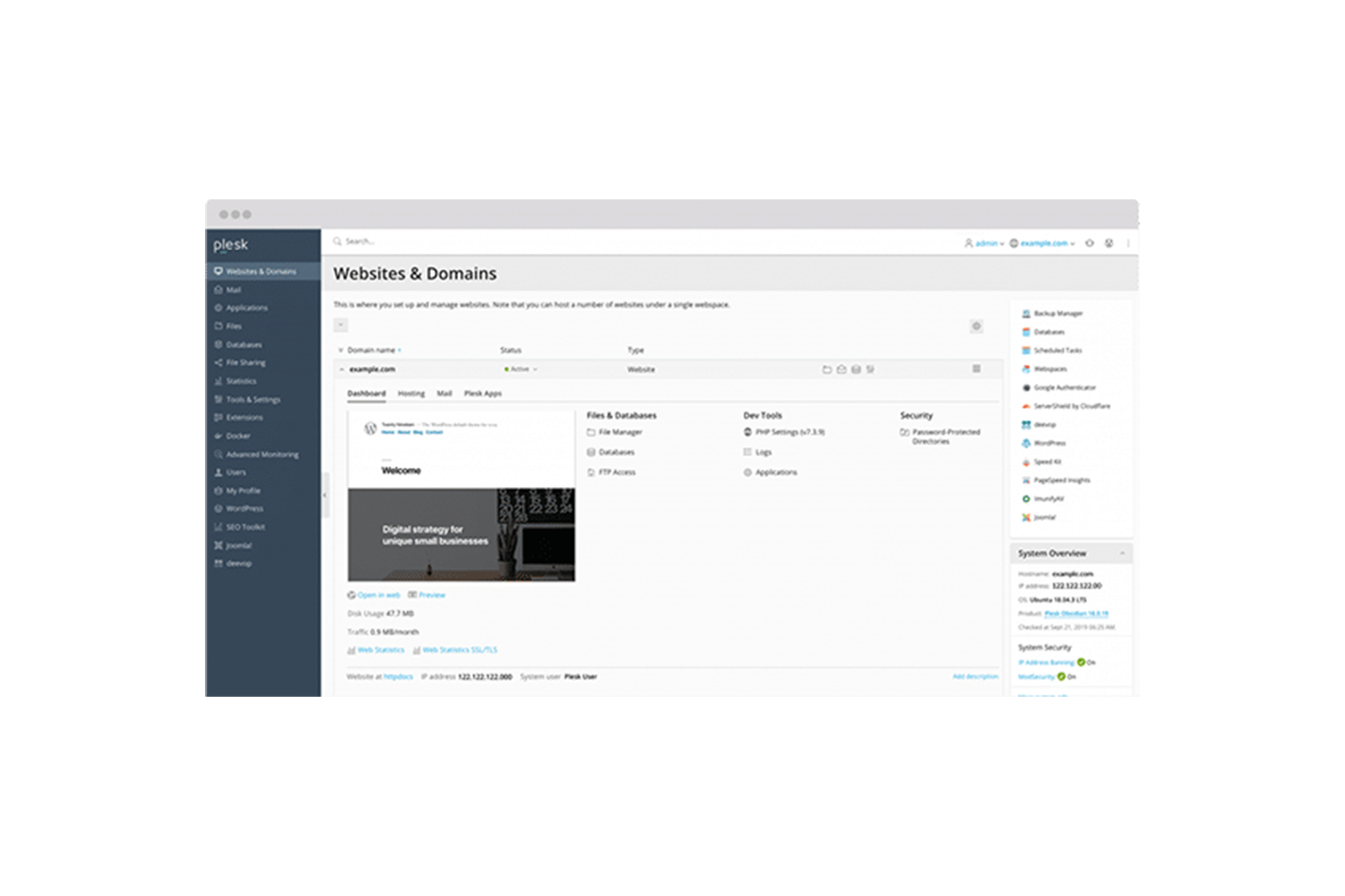Collapse the System Overview panel

click(1122, 553)
